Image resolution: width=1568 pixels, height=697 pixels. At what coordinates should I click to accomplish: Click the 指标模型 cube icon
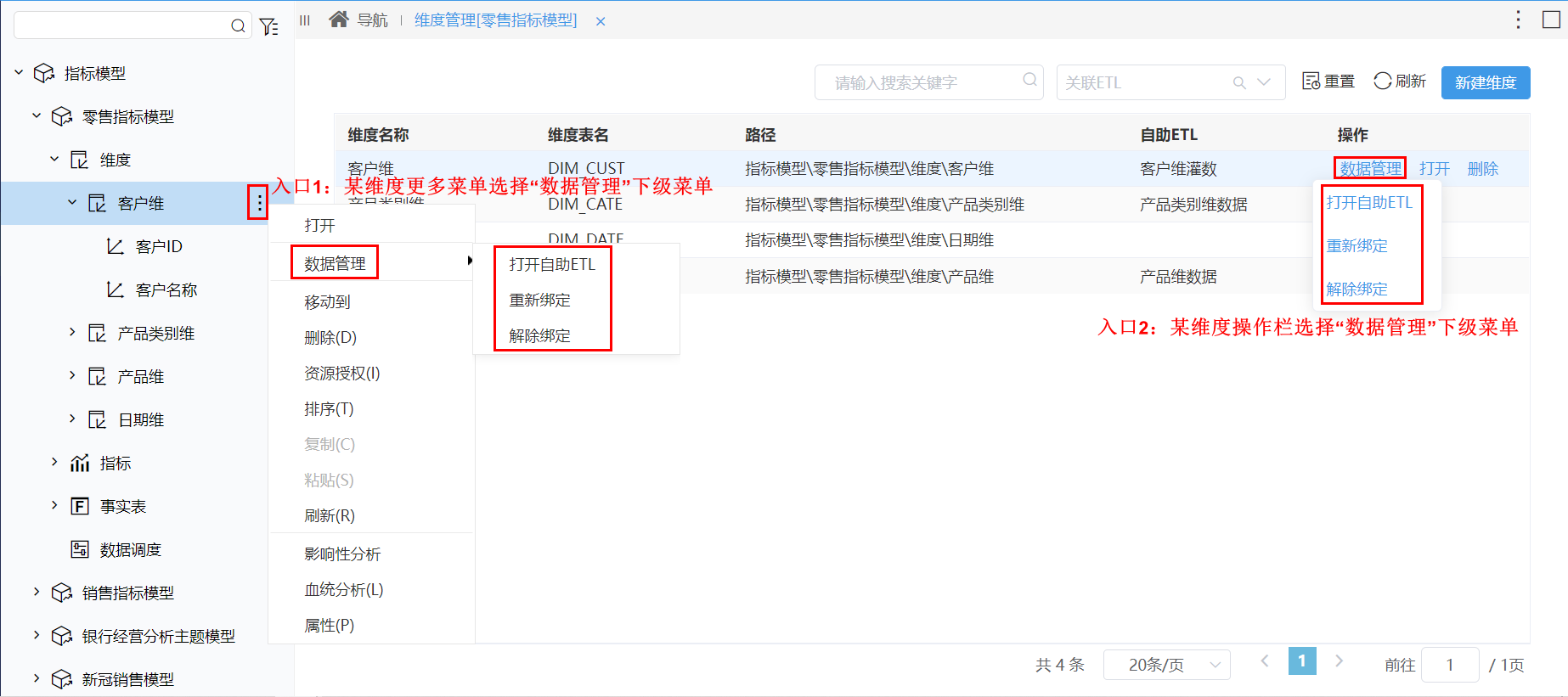click(44, 74)
